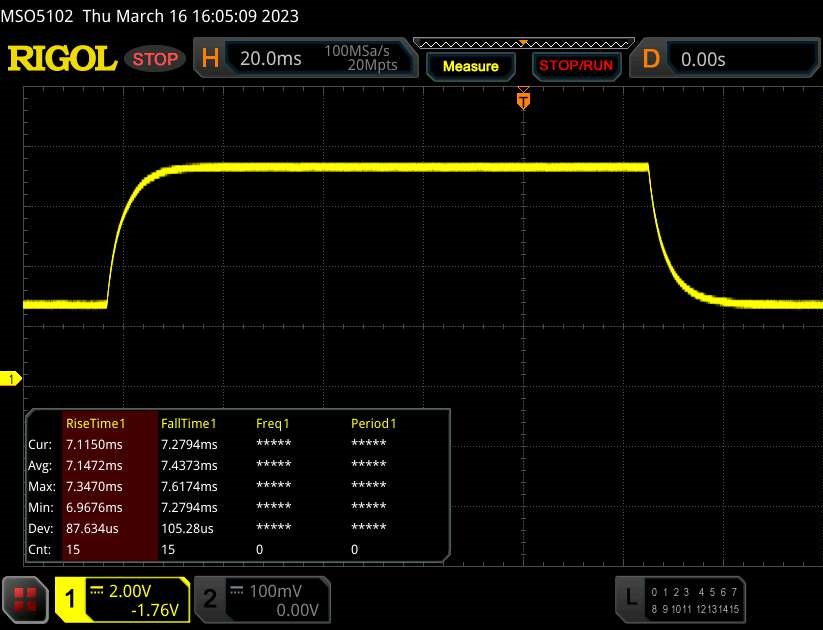
Task: Click the RiseTime1 max 7.3470ms
Action: pyautogui.click(x=94, y=487)
